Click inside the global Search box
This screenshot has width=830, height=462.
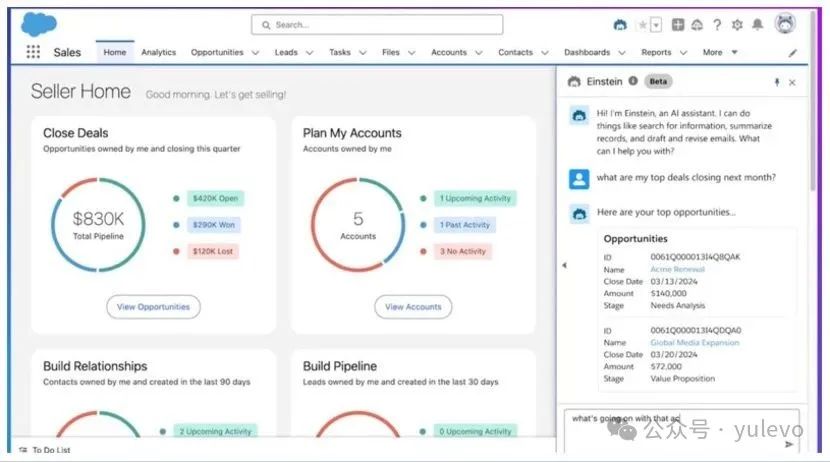(377, 25)
